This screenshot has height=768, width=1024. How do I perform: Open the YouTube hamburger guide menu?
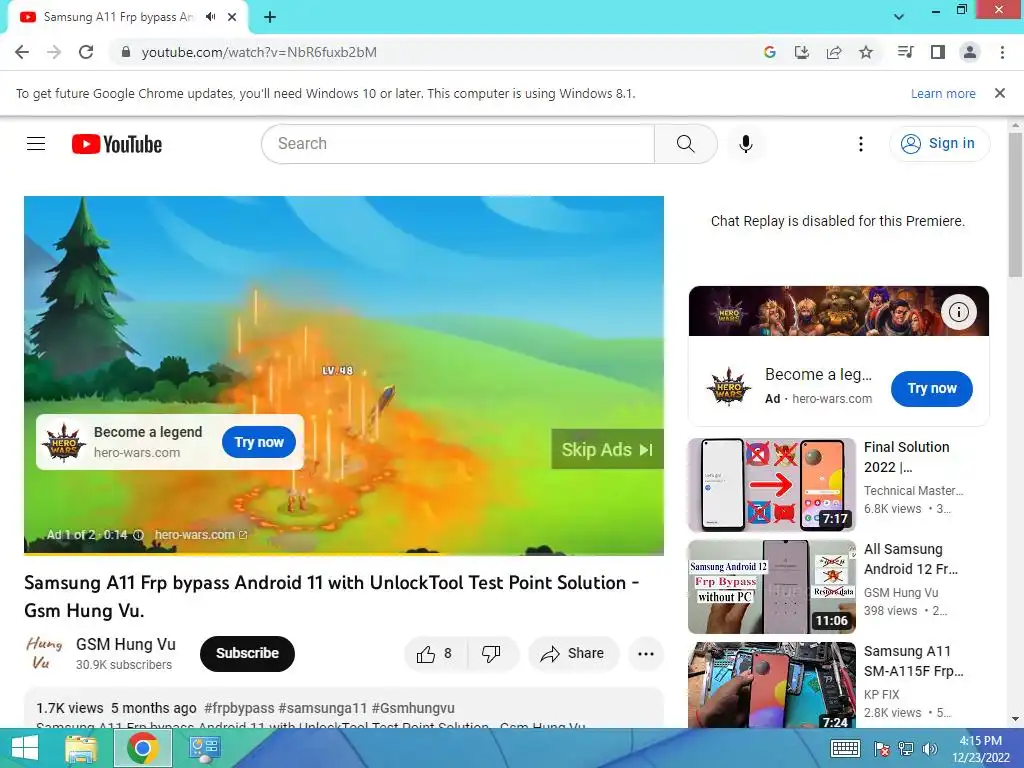(x=36, y=144)
